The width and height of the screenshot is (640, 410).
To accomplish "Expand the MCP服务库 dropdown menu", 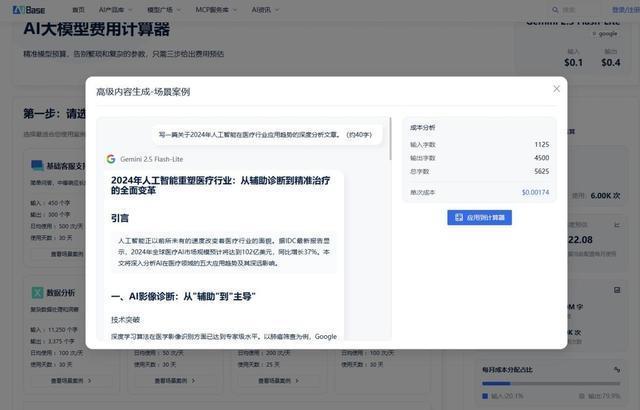I will (x=216, y=10).
